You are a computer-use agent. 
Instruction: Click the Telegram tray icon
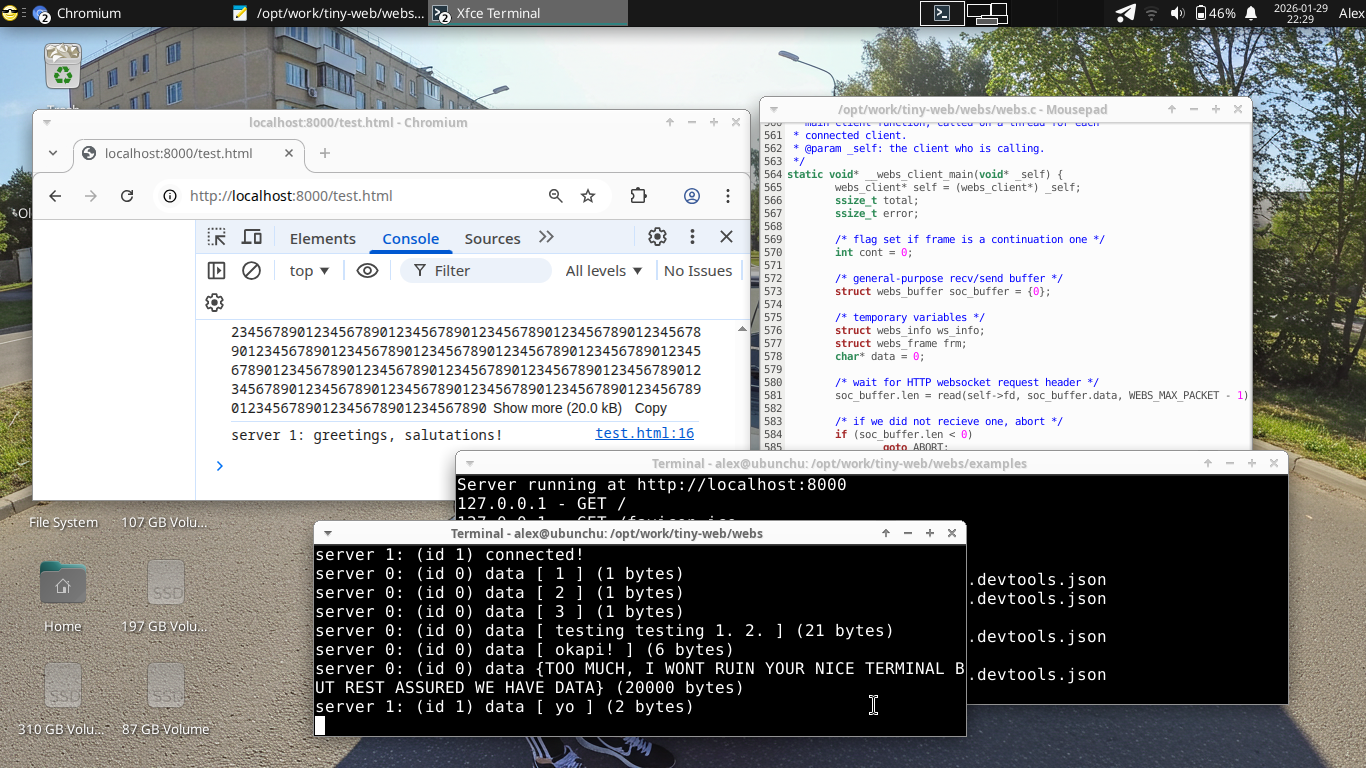point(1125,13)
